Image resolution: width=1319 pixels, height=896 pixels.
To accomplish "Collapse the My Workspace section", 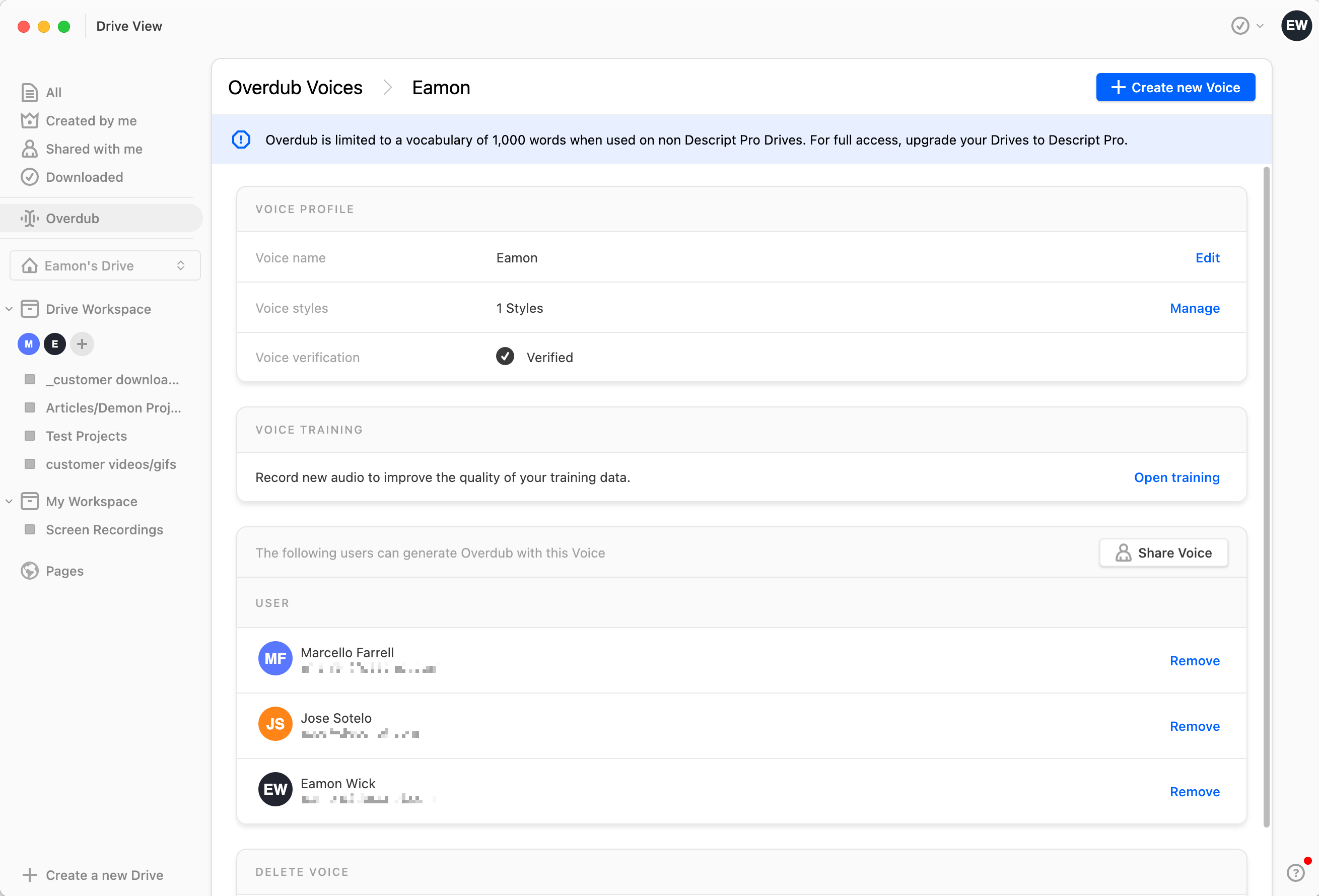I will pos(9,501).
